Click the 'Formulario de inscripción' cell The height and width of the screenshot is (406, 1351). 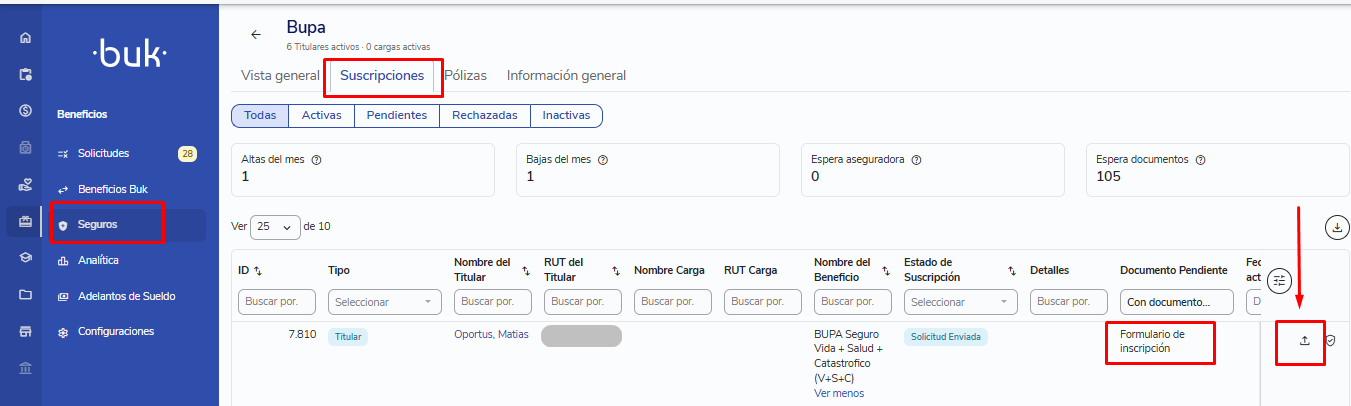[x=1152, y=341]
